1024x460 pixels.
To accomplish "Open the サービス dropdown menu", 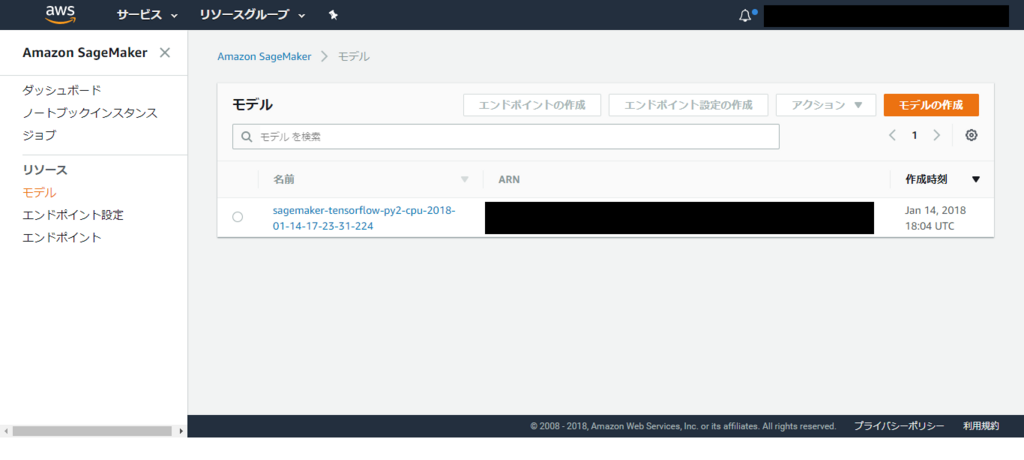I will click(x=147, y=15).
